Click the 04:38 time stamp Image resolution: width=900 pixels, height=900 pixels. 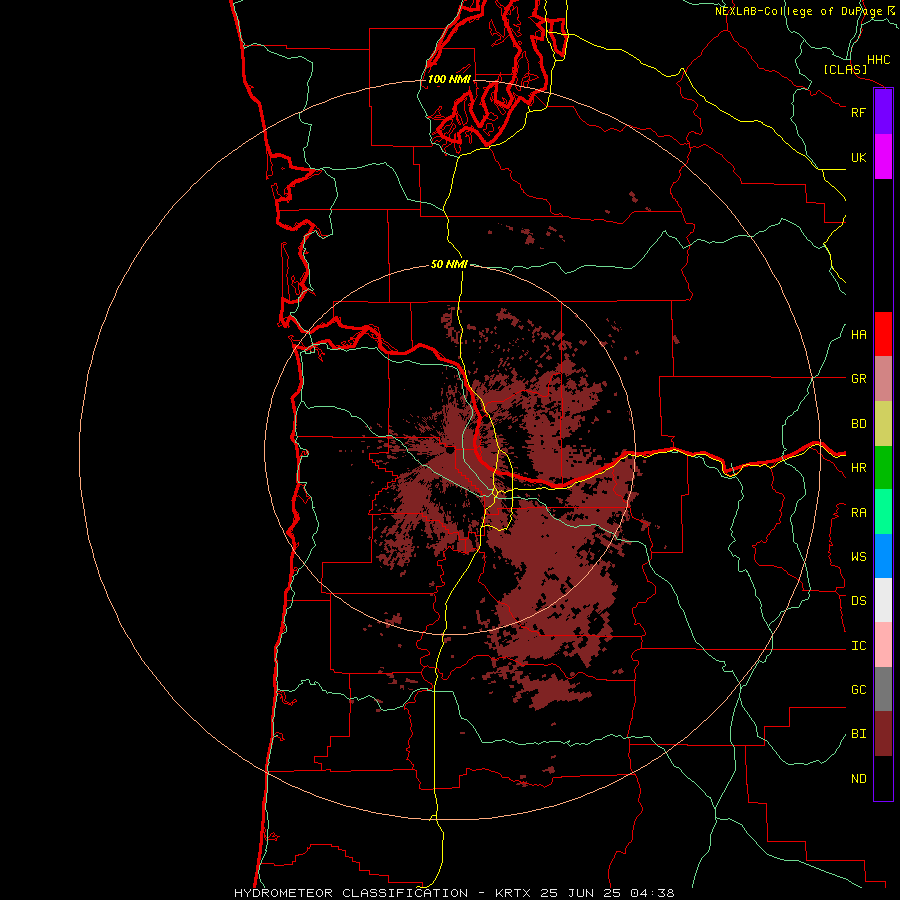point(651,893)
